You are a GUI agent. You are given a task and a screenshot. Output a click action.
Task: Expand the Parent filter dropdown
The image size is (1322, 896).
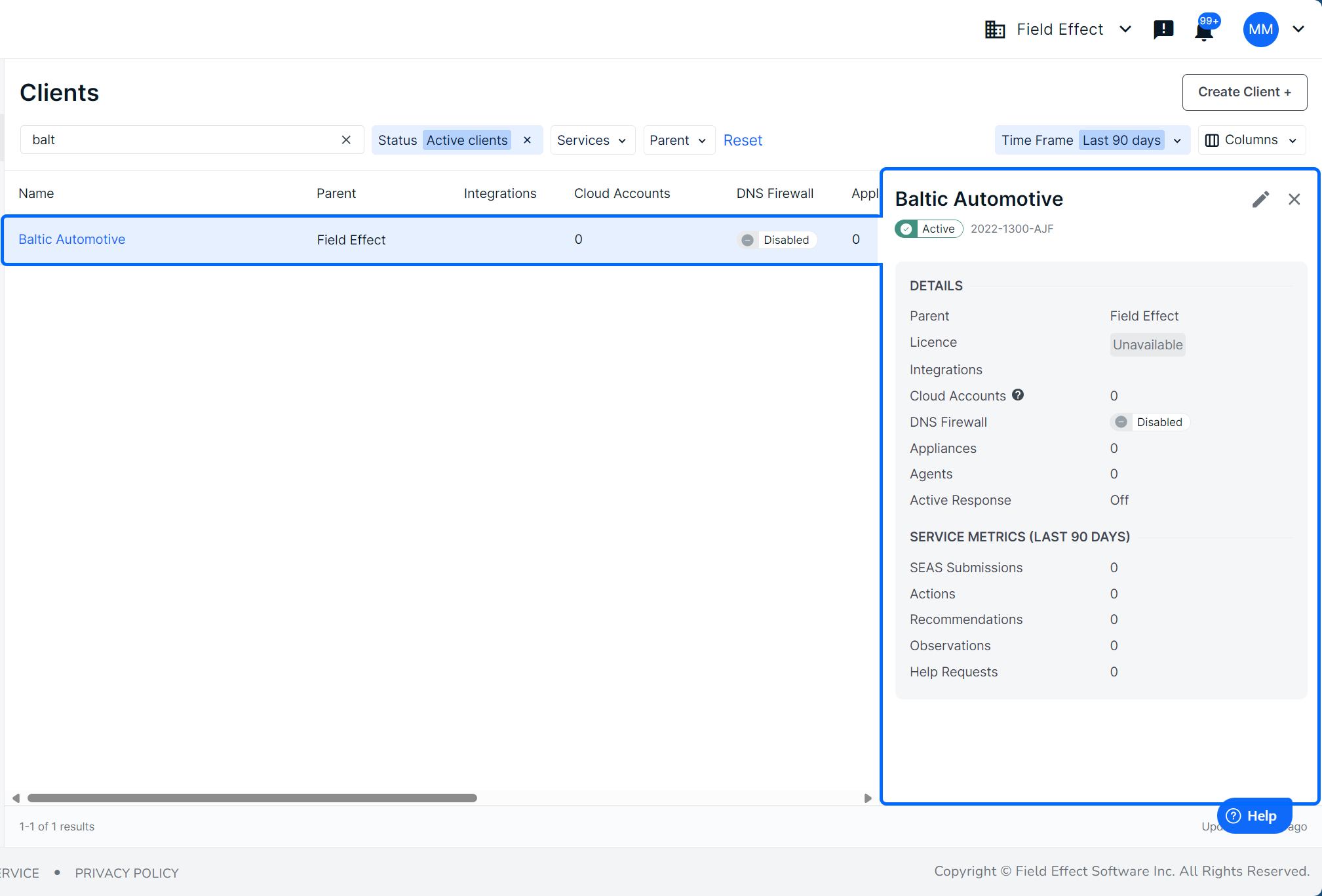[678, 140]
